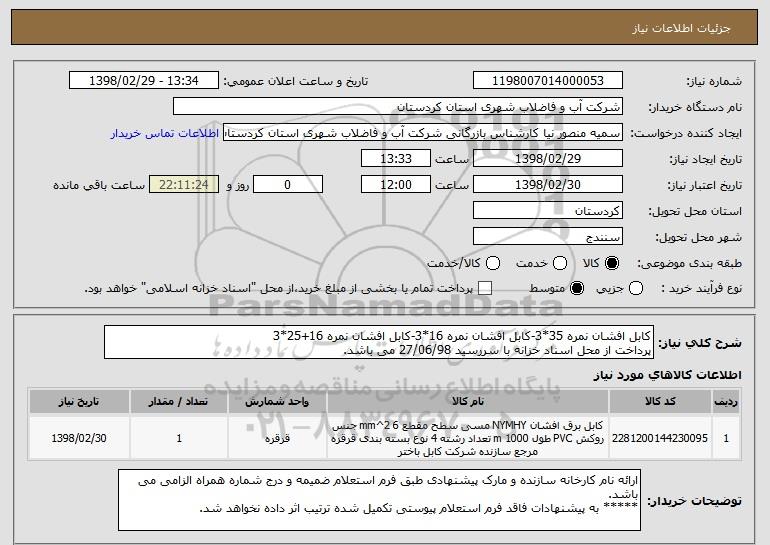
Task: Click the creation time field 13:33
Action: (x=396, y=159)
